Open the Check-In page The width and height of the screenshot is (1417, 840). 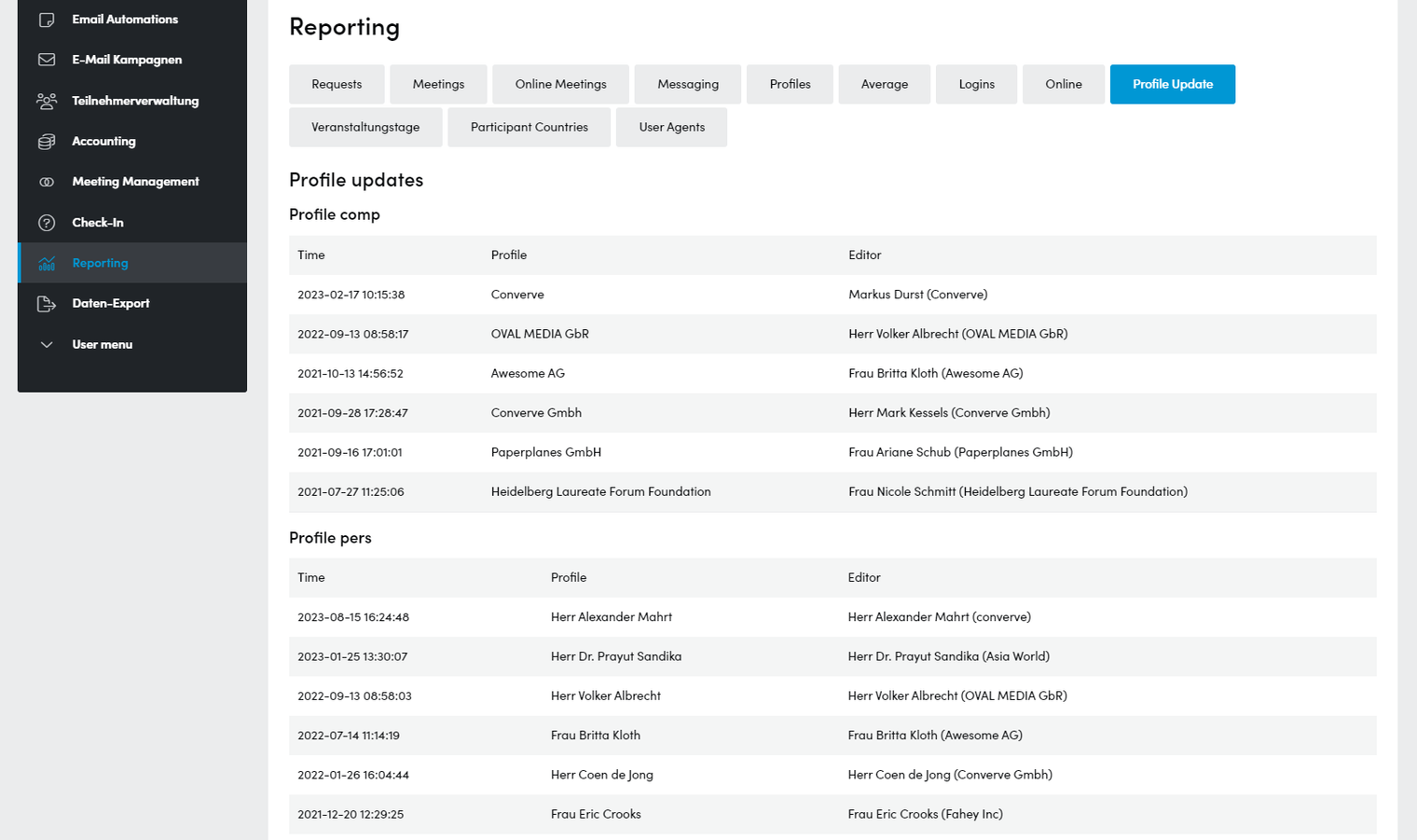[x=98, y=223]
